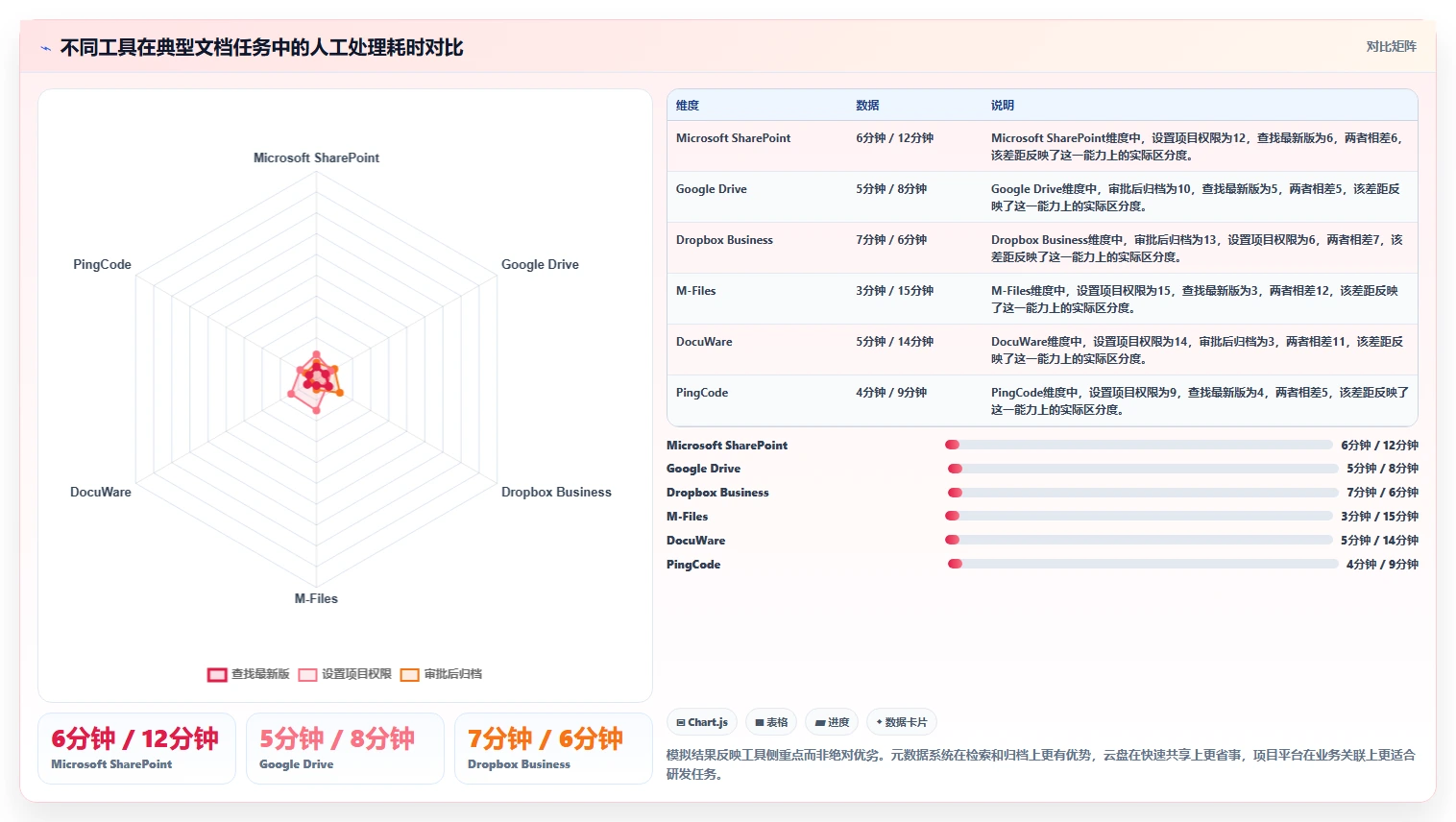Viewport: 1456px width, 822px height.
Task: Open the 7分钟 / 6分钟 Dropbox Business card
Action: click(553, 748)
